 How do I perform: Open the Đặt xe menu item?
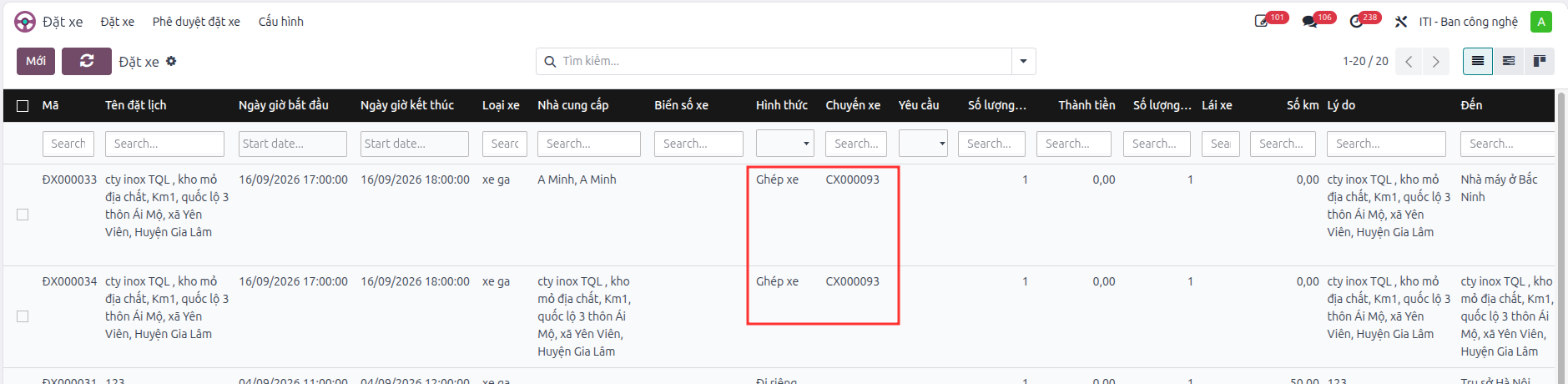click(x=118, y=22)
